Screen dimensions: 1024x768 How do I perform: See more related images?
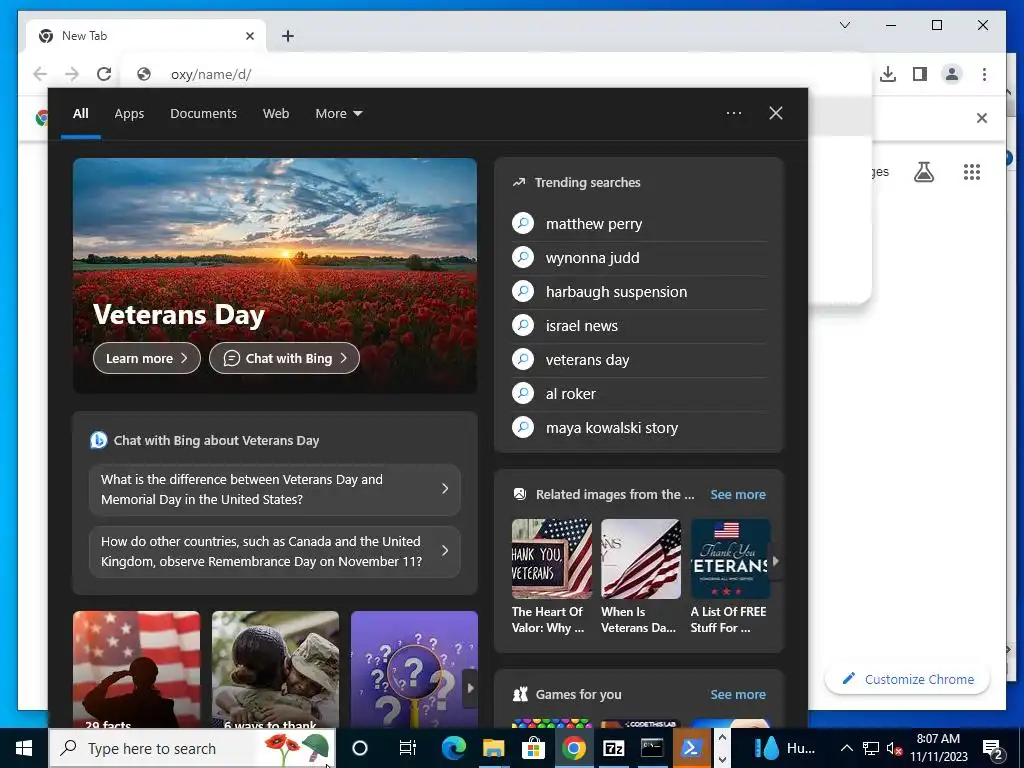[737, 494]
